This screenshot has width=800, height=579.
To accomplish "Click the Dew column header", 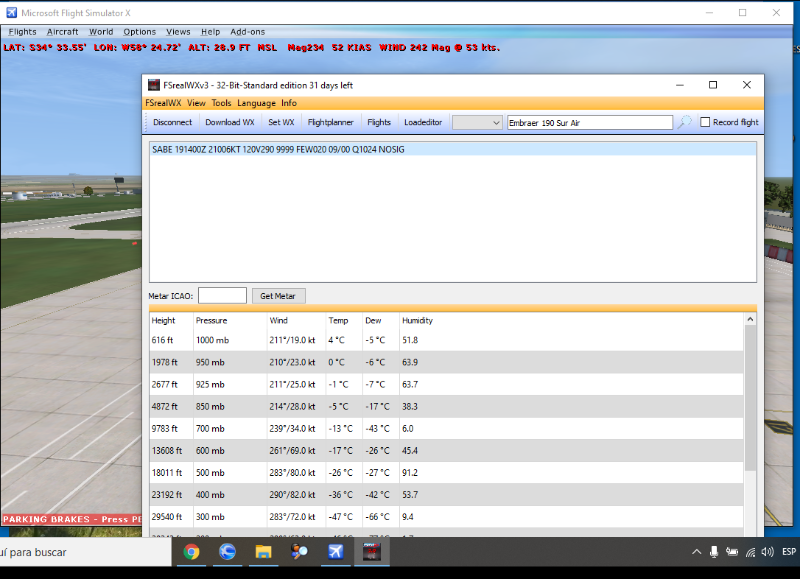I will pos(373,320).
